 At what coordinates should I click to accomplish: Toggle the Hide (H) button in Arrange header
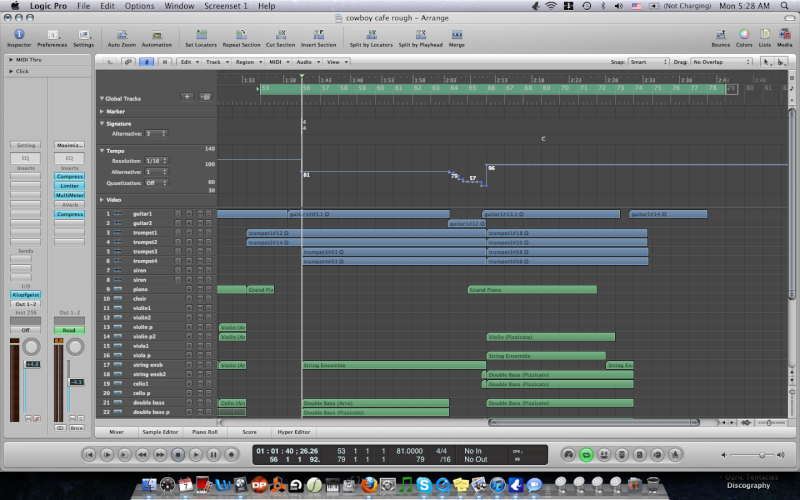tap(165, 62)
